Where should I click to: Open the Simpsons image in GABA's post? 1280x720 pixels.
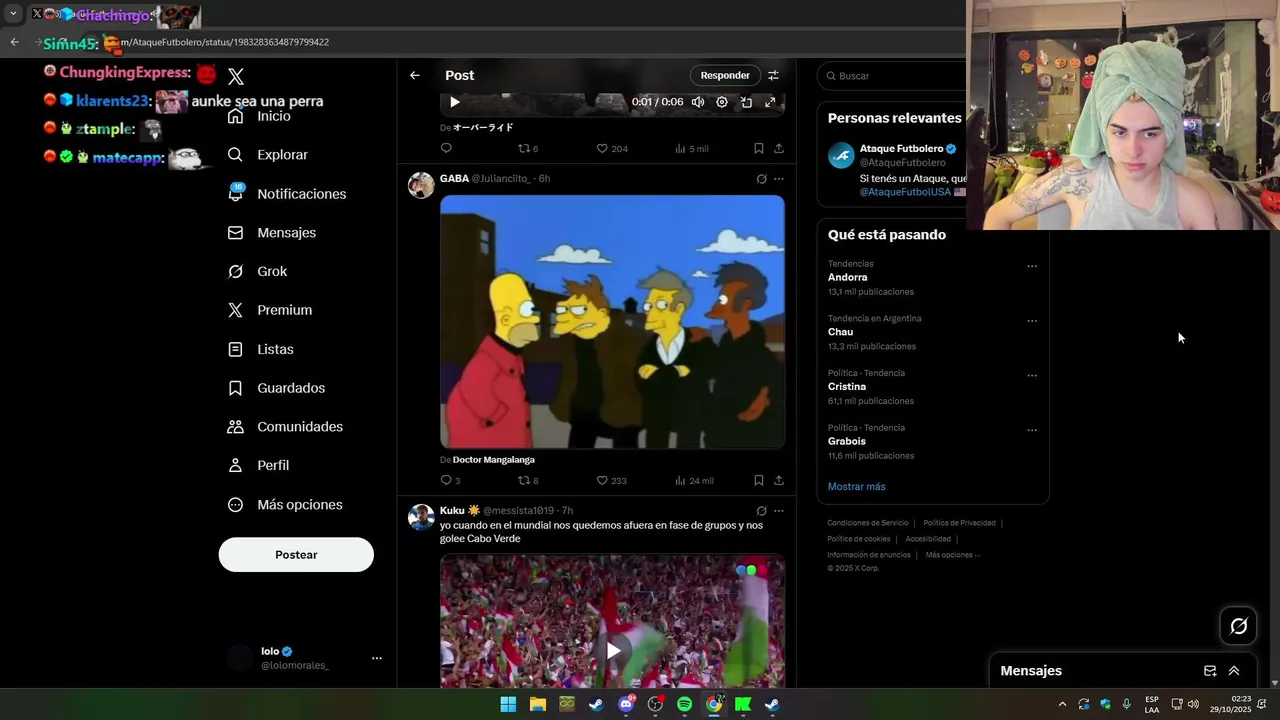tap(612, 321)
